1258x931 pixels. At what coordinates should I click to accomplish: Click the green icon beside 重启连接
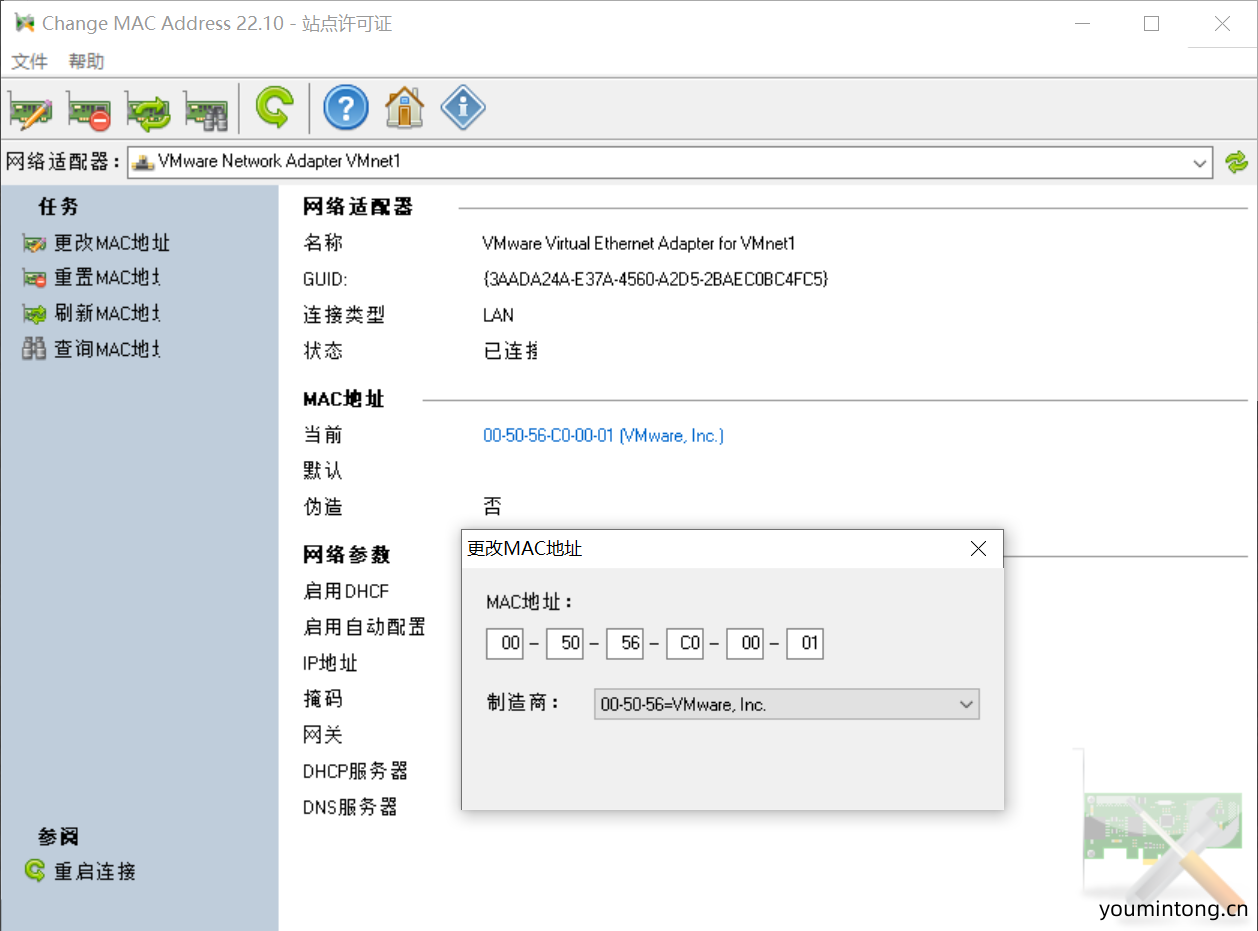[x=35, y=871]
